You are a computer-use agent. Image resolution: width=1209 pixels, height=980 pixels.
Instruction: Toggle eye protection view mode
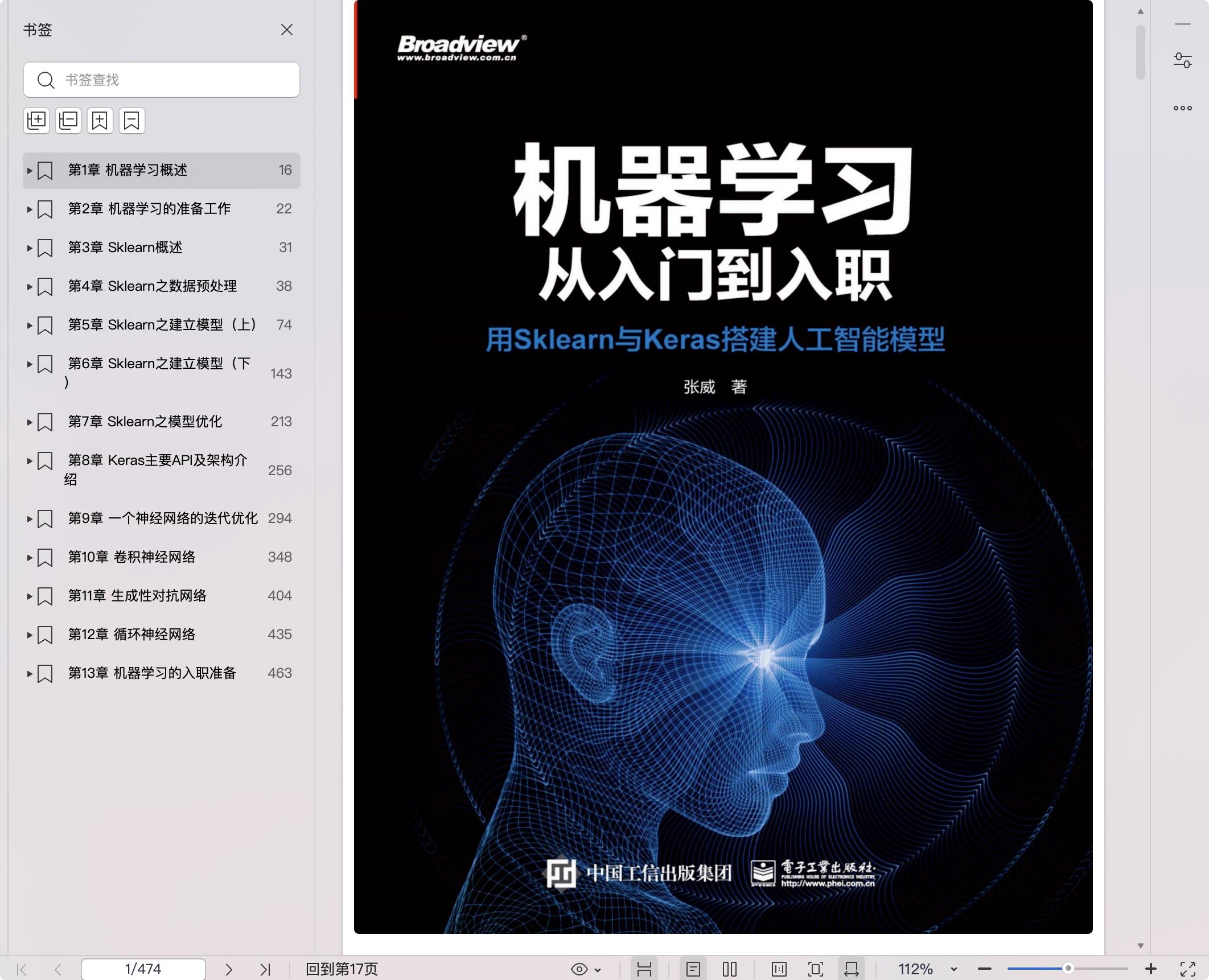coord(579,969)
